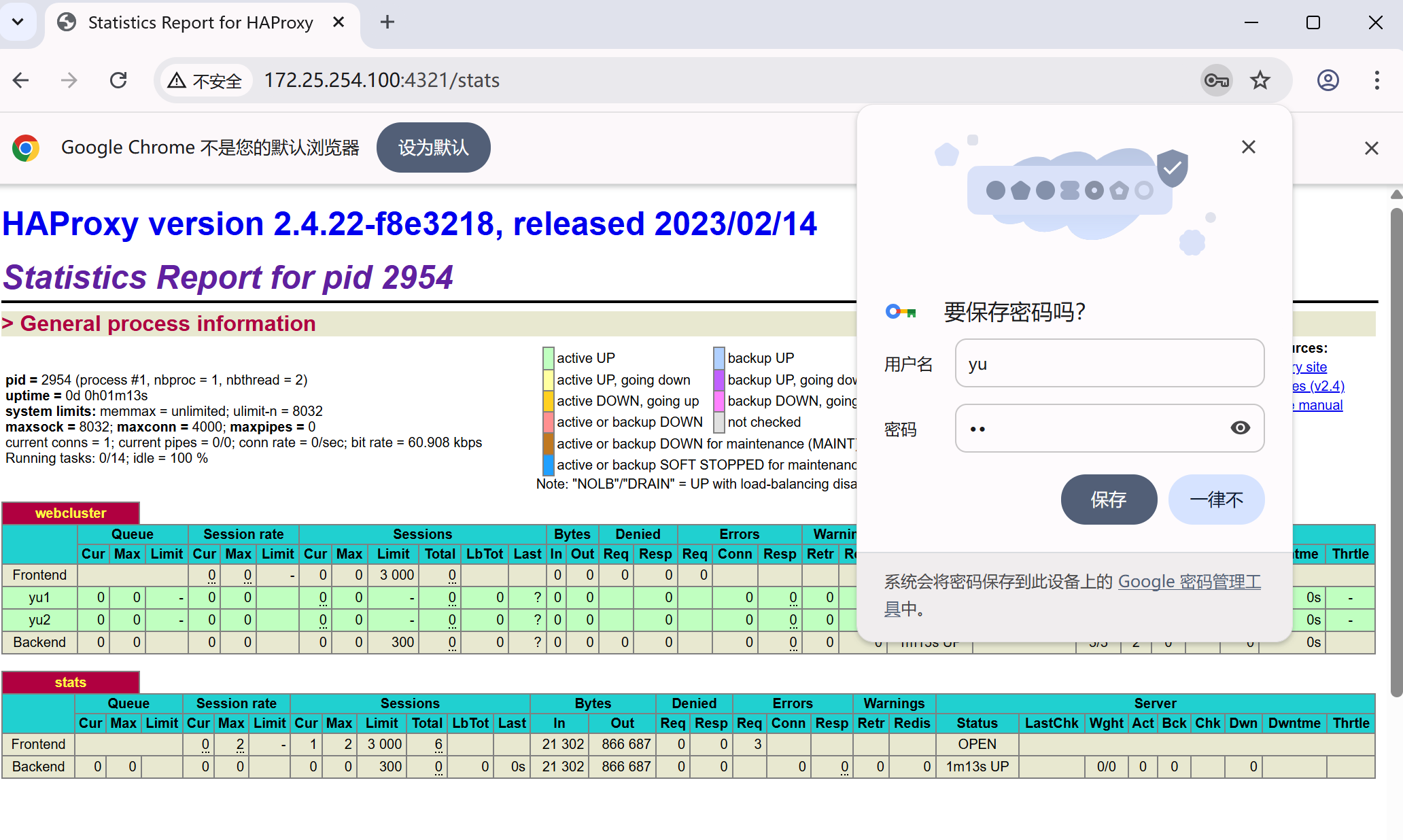
Task: Click the password key icon in address bar
Action: click(1216, 81)
